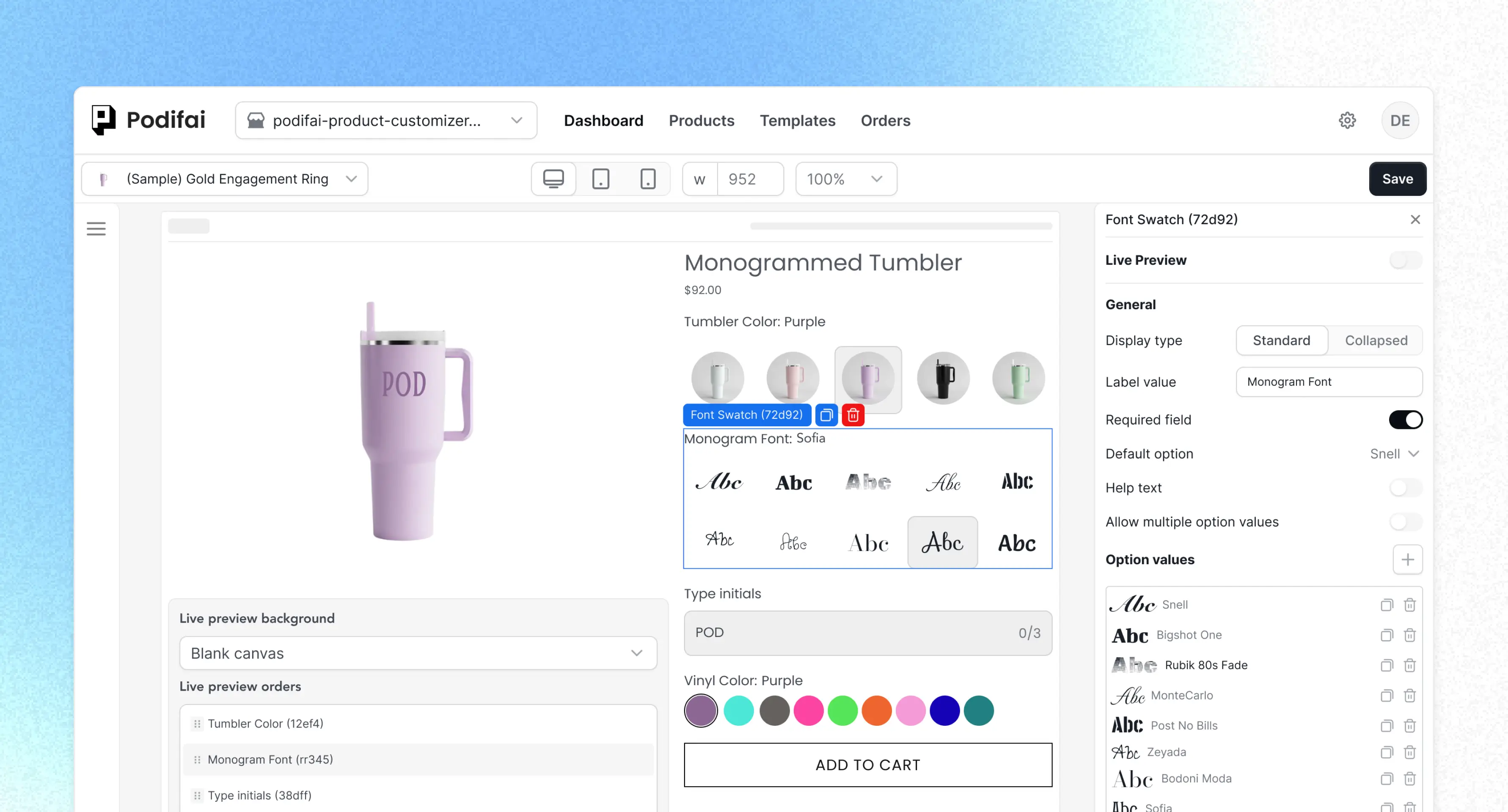Click the Save button
The height and width of the screenshot is (812, 1508).
(1398, 179)
